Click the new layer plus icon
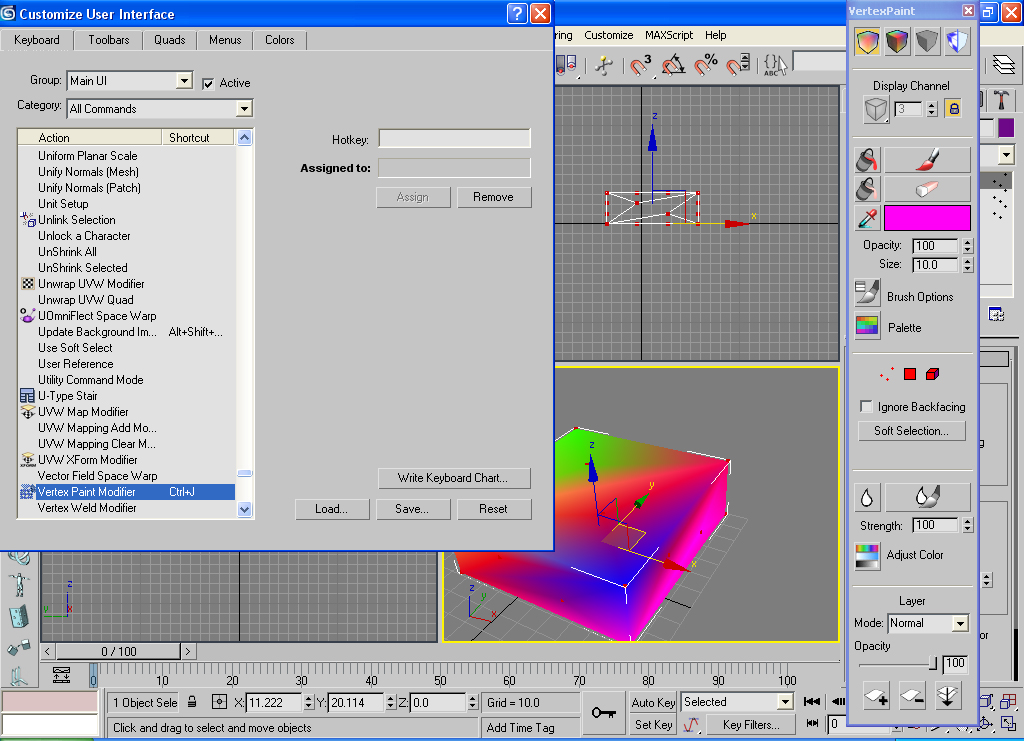 [876, 696]
